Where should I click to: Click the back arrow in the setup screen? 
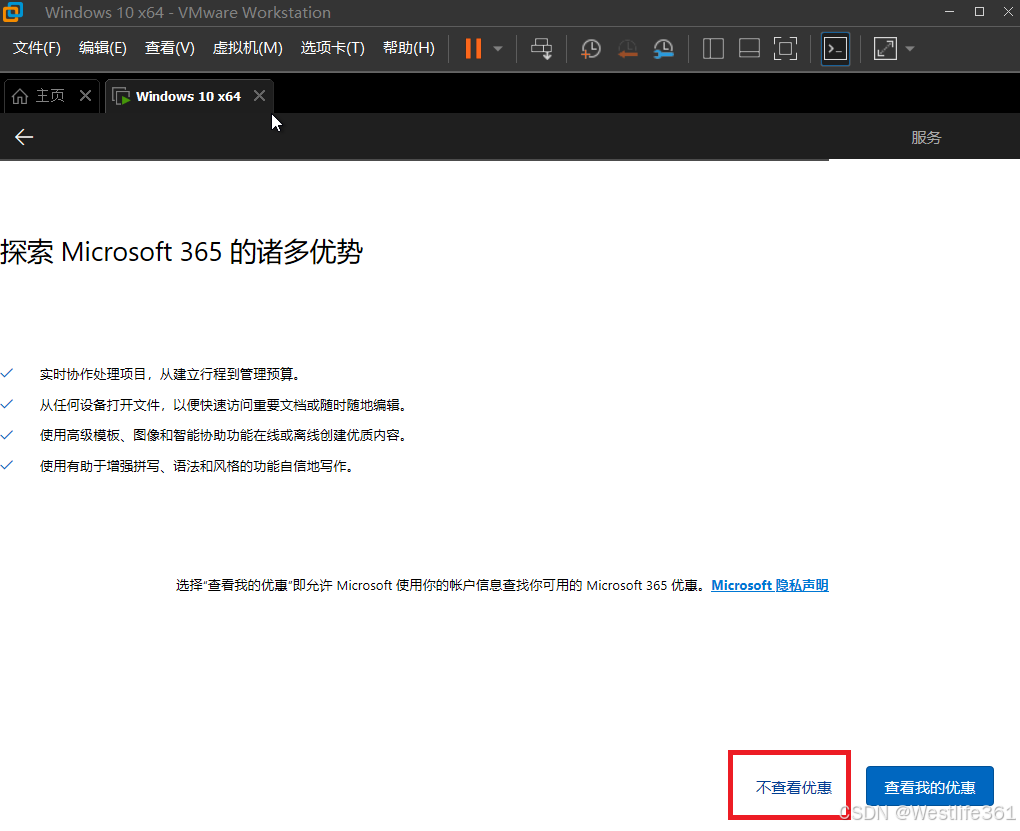tap(24, 137)
